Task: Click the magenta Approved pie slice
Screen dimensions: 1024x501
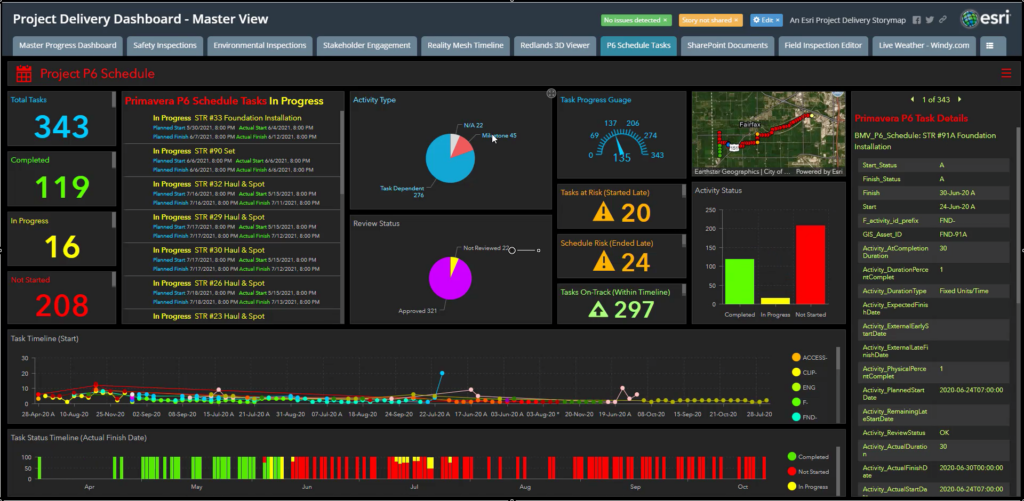Action: click(x=450, y=280)
